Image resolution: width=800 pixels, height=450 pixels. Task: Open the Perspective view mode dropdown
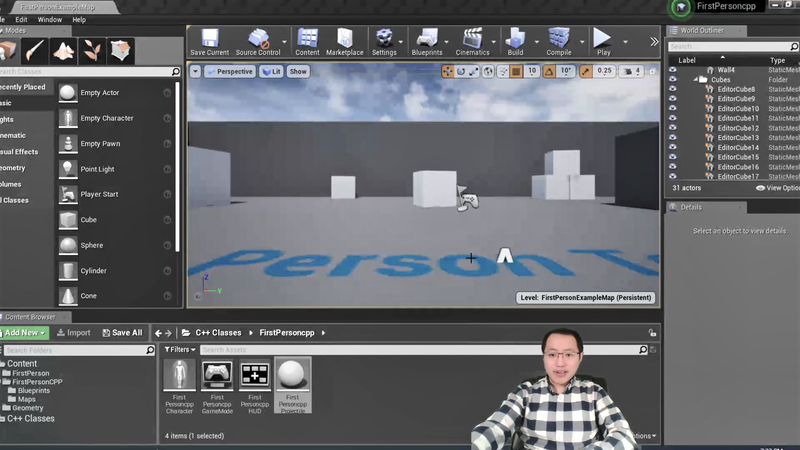(x=230, y=71)
